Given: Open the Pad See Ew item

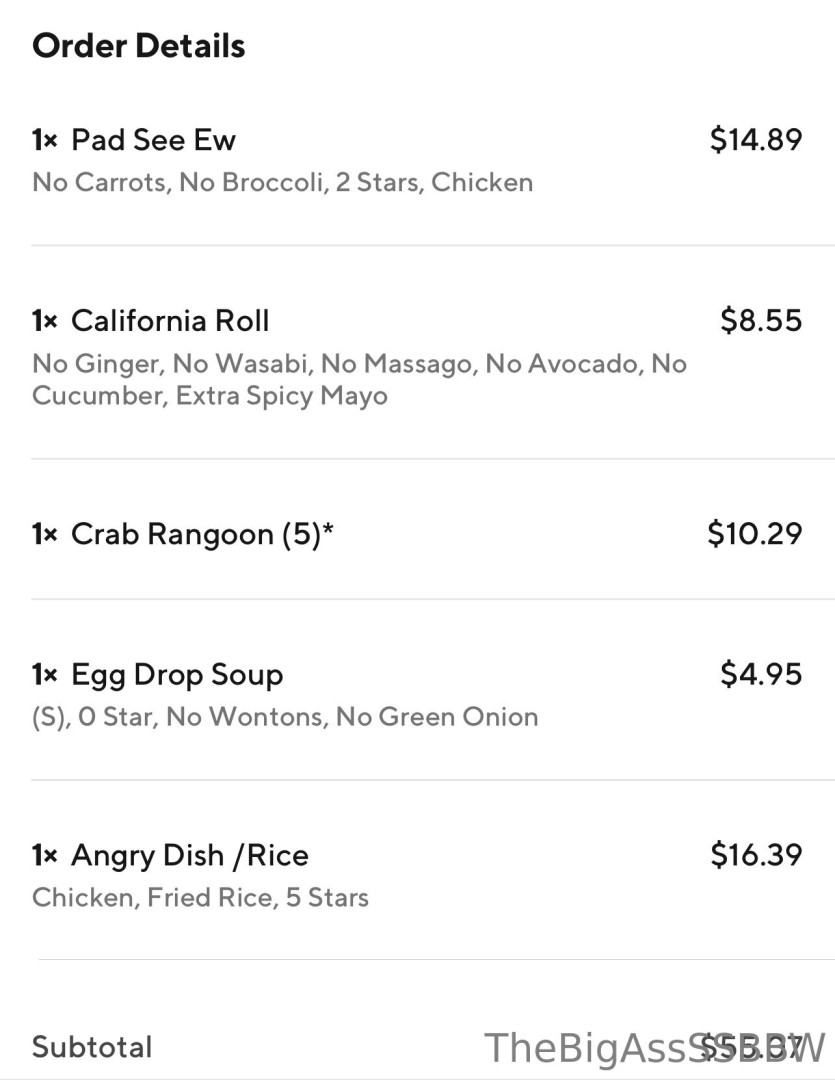Looking at the screenshot, I should [153, 140].
